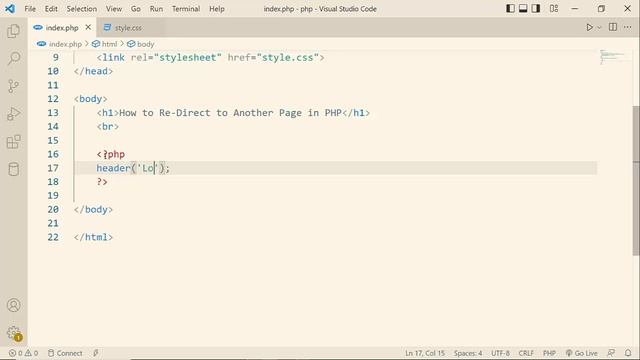This screenshot has height=360, width=640.
Task: Click line number 19 in gutter
Action: (53, 196)
